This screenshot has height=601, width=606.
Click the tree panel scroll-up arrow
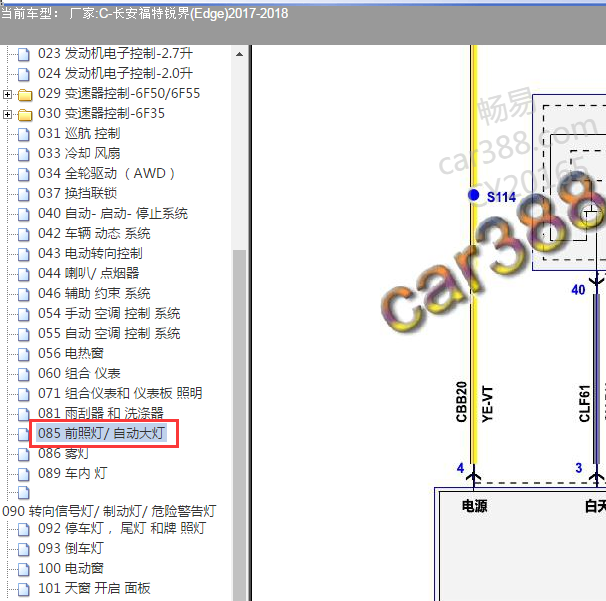[239, 54]
